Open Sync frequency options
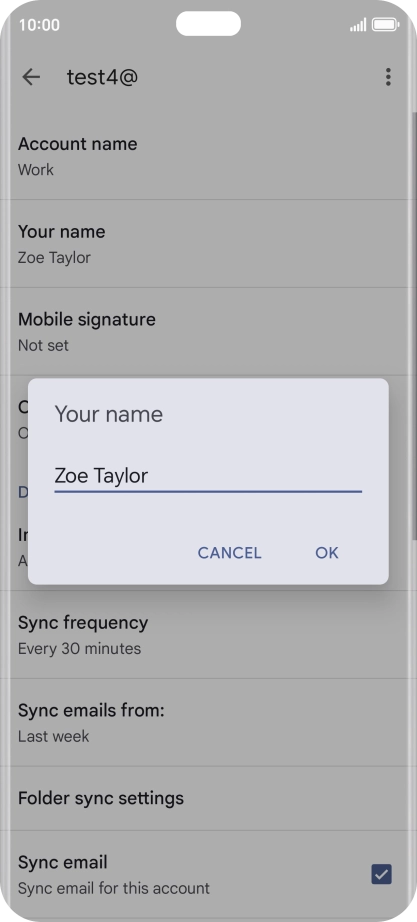Screen dimensions: 417x922 (208, 635)
